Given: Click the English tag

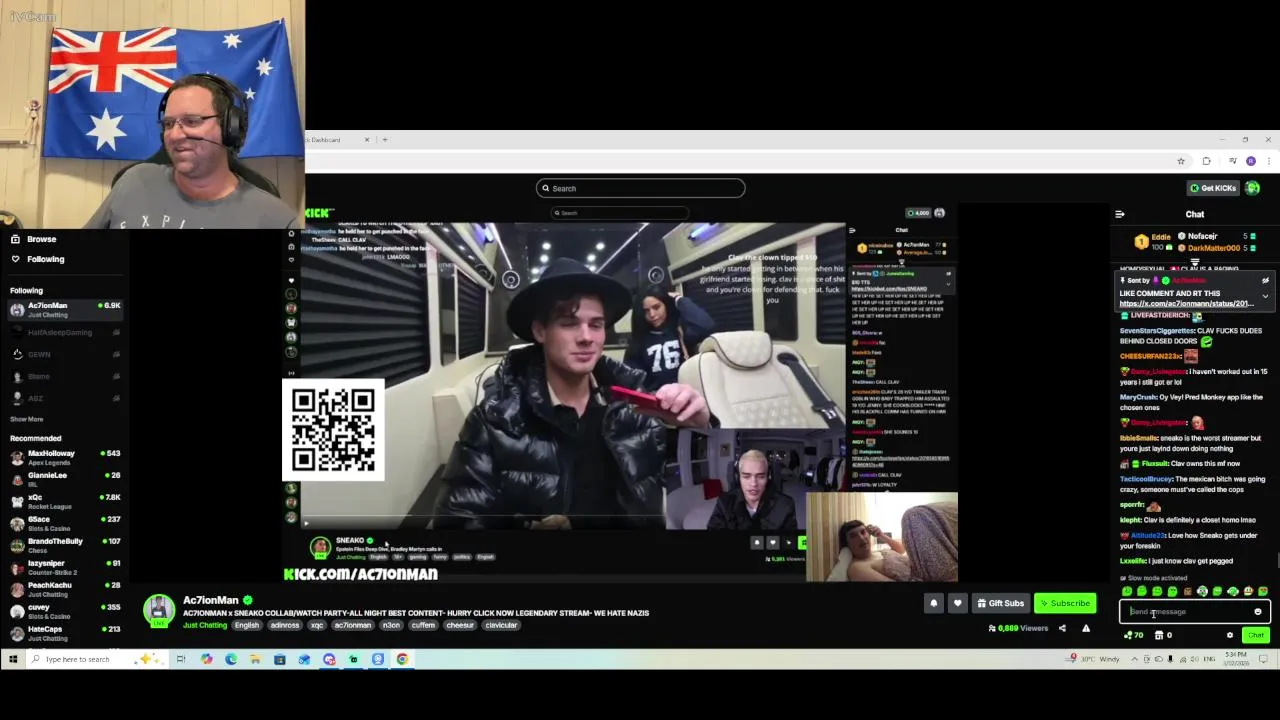Looking at the screenshot, I should (247, 625).
